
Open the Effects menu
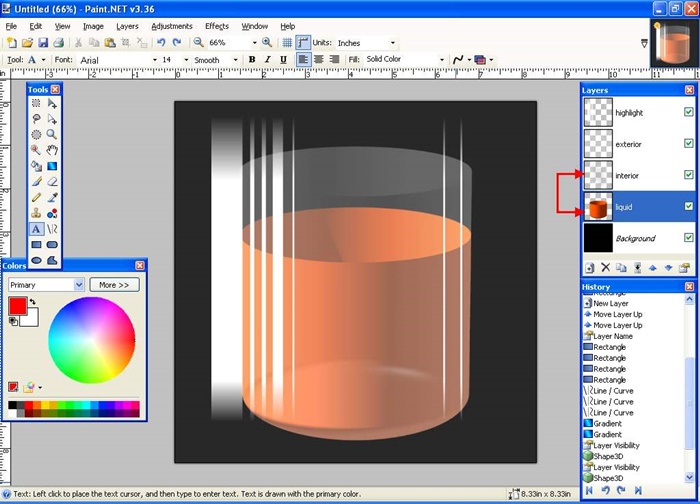click(x=217, y=26)
